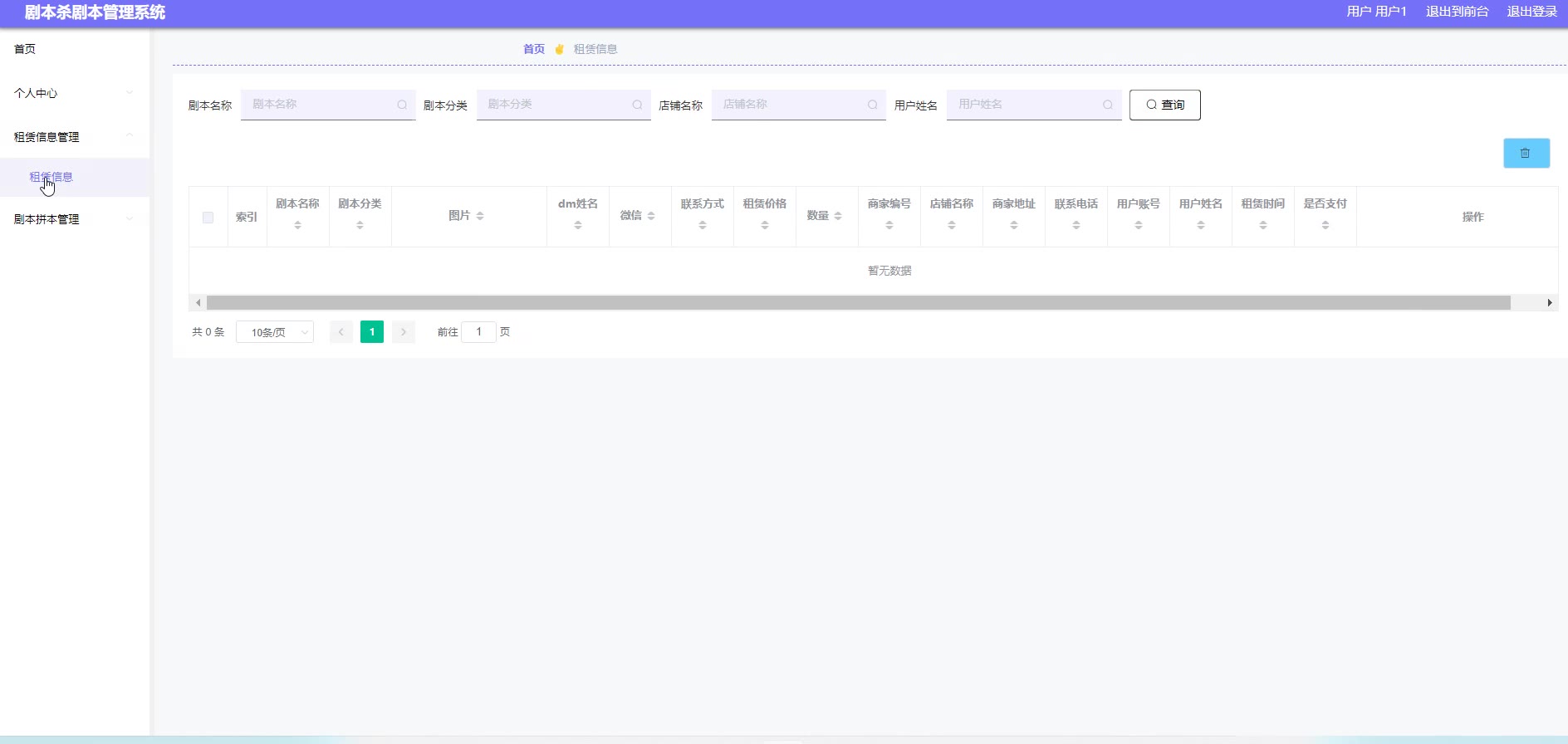Click the 共 0 条 total count
The height and width of the screenshot is (744, 1568).
click(x=208, y=332)
